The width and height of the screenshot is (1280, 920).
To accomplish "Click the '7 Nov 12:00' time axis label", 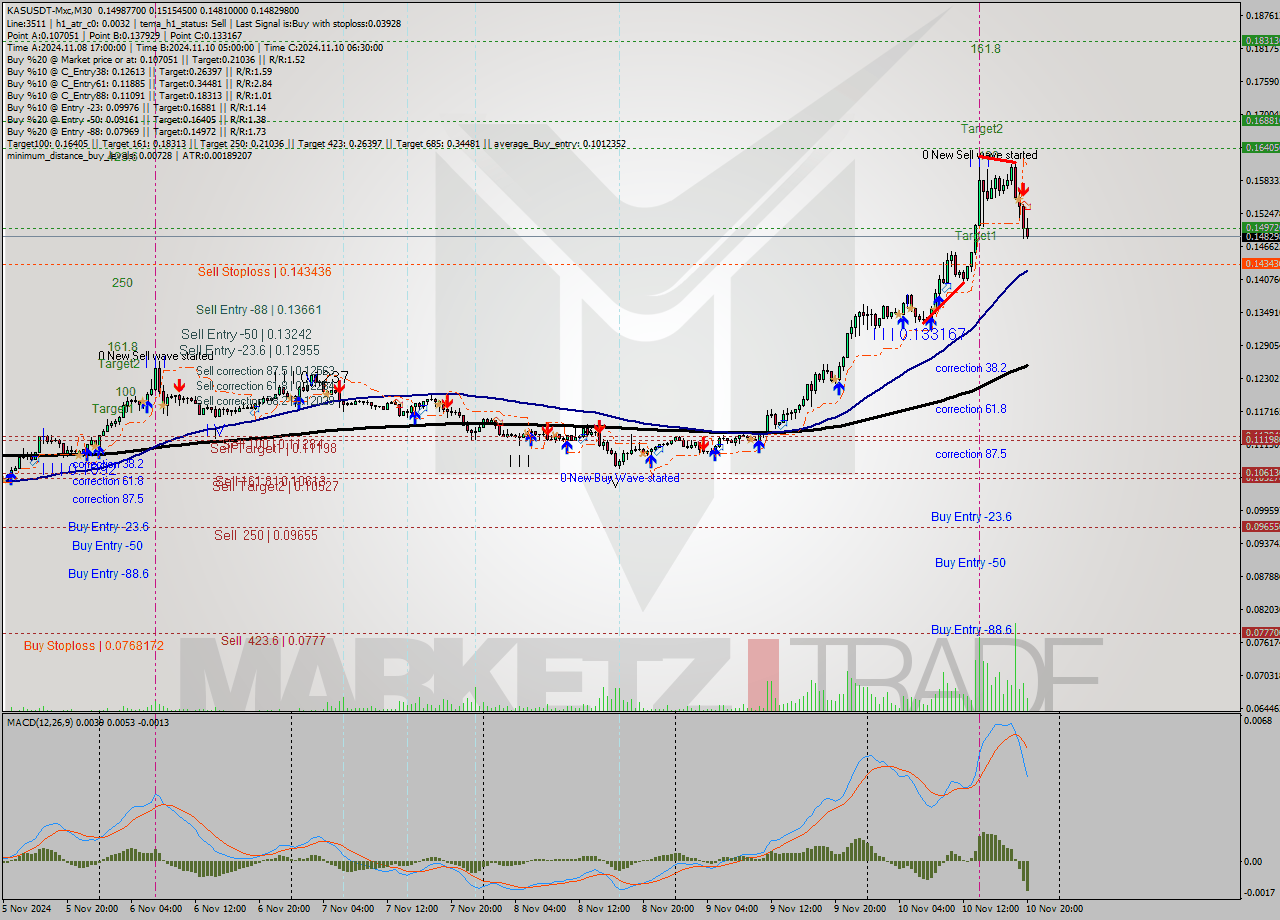I will tap(413, 909).
